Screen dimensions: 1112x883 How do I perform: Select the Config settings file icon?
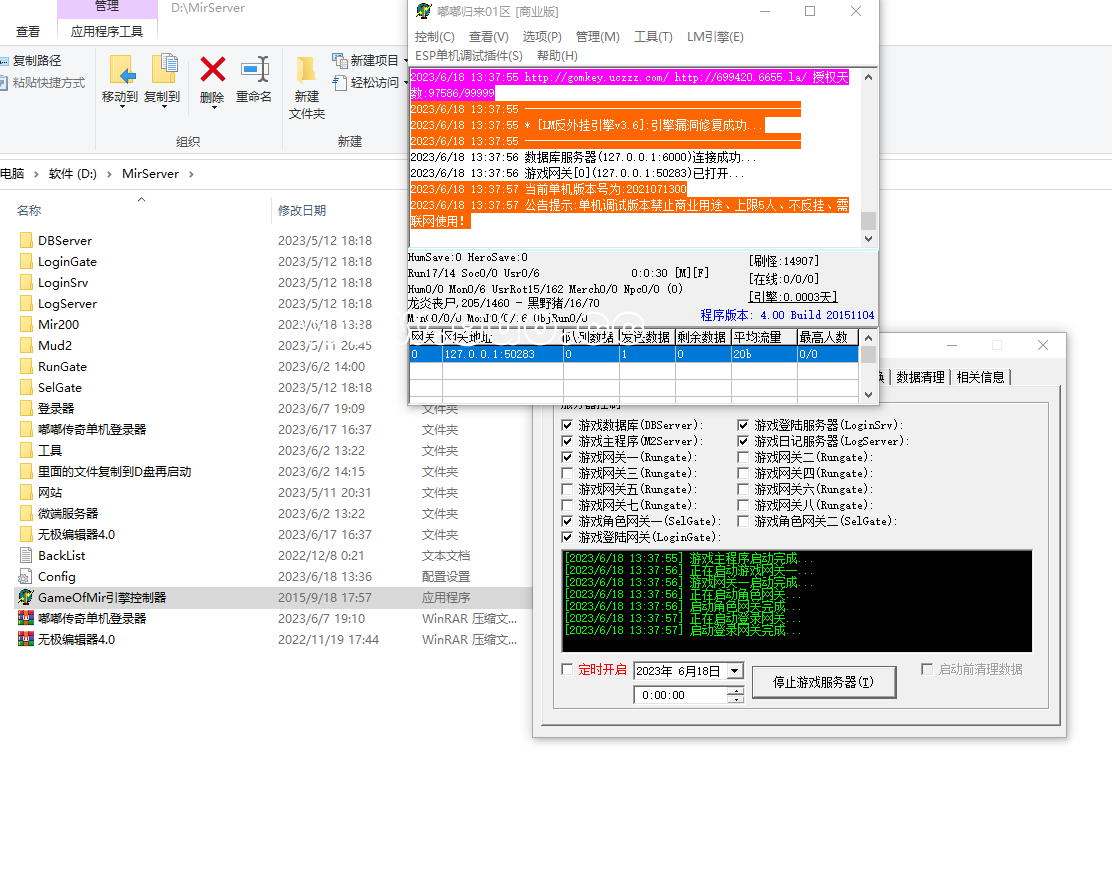click(x=26, y=577)
